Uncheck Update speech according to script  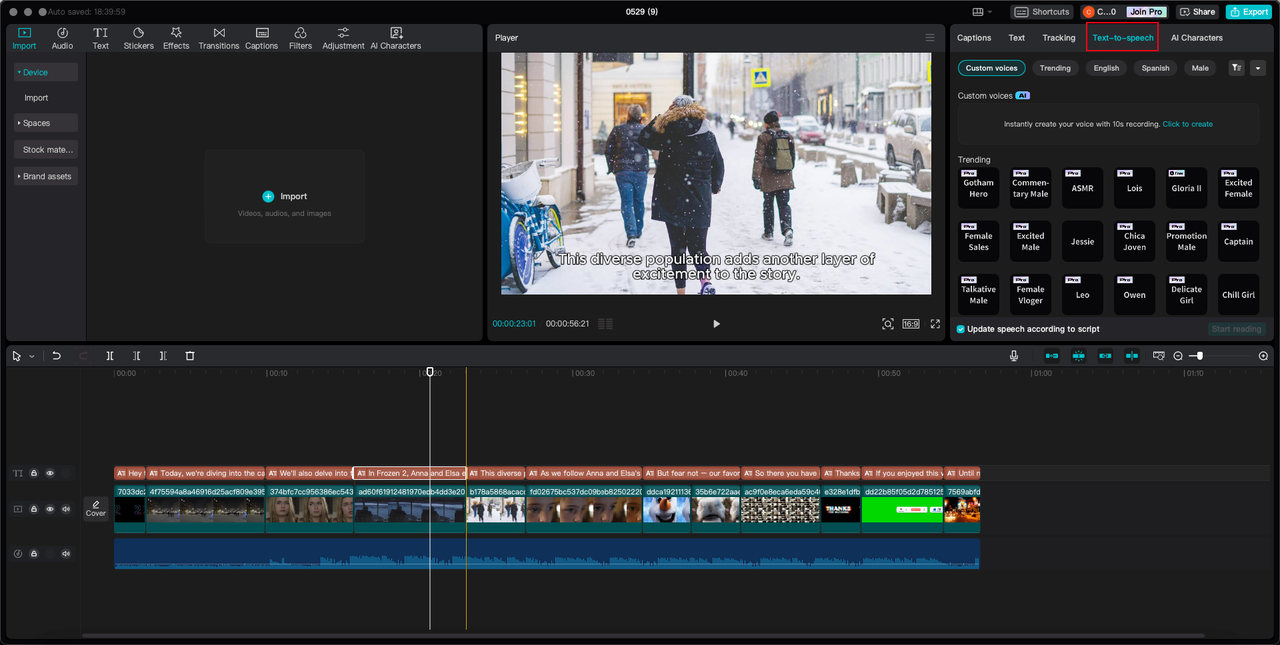tap(961, 329)
